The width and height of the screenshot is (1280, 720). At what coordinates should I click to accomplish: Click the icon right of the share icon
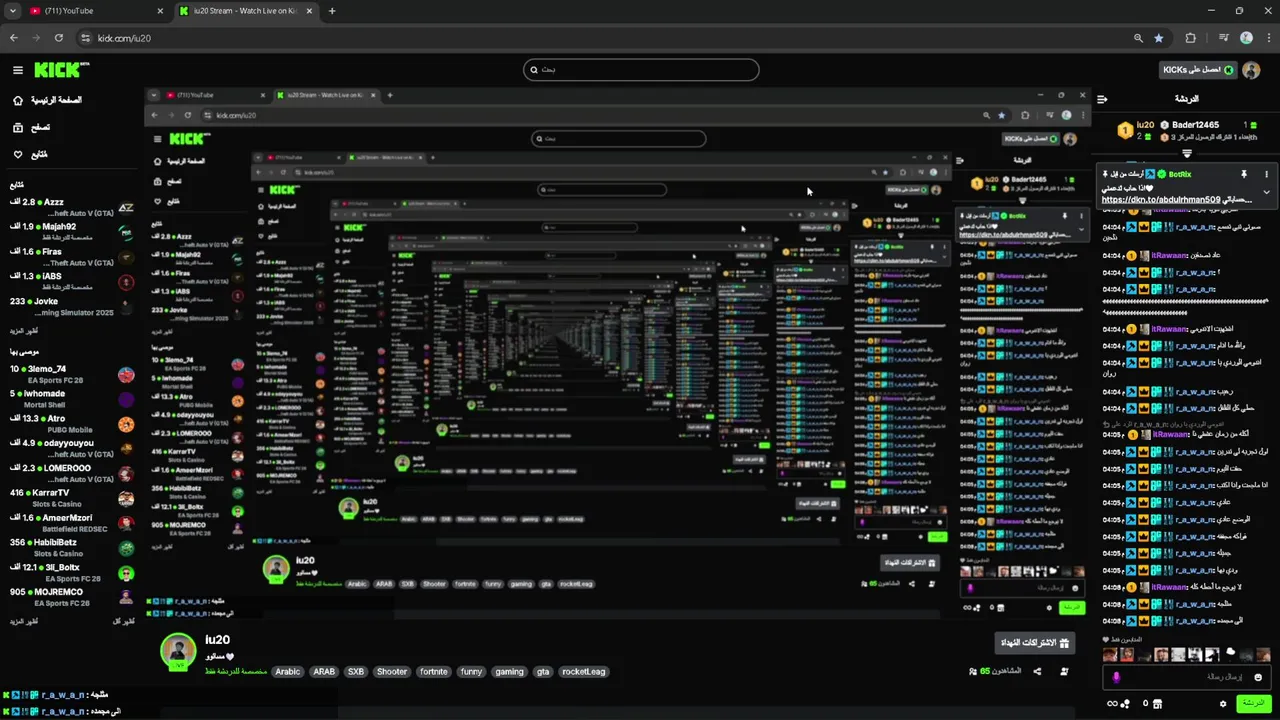[x=1063, y=671]
